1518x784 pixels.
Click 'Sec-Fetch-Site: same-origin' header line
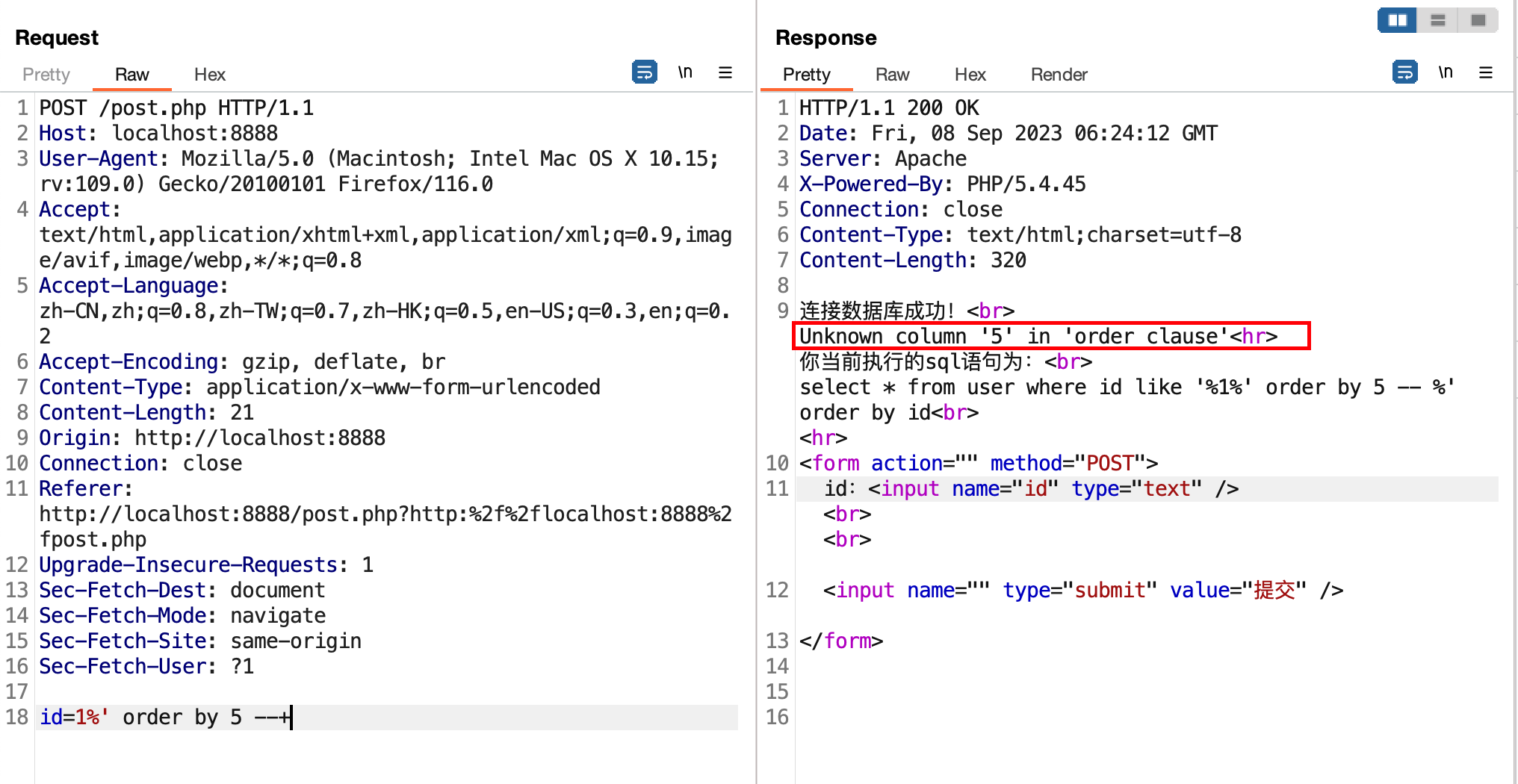pyautogui.click(x=200, y=641)
